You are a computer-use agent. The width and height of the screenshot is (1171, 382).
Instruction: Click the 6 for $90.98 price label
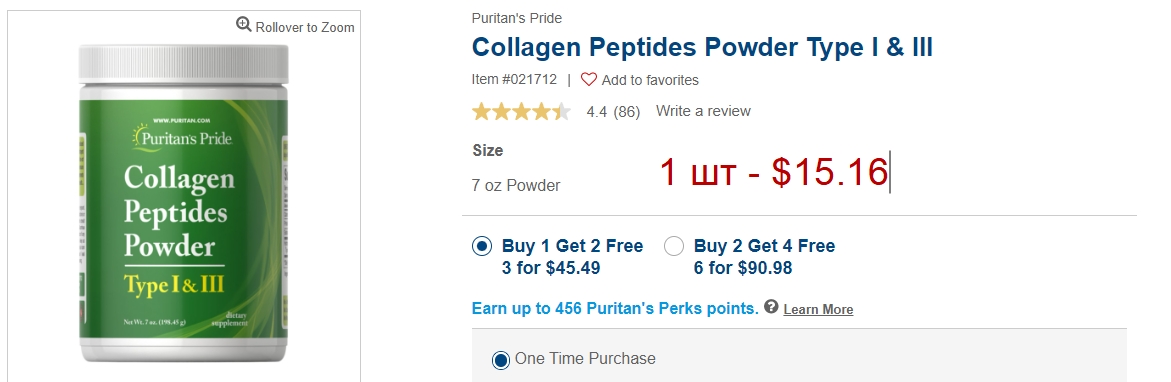(x=743, y=268)
